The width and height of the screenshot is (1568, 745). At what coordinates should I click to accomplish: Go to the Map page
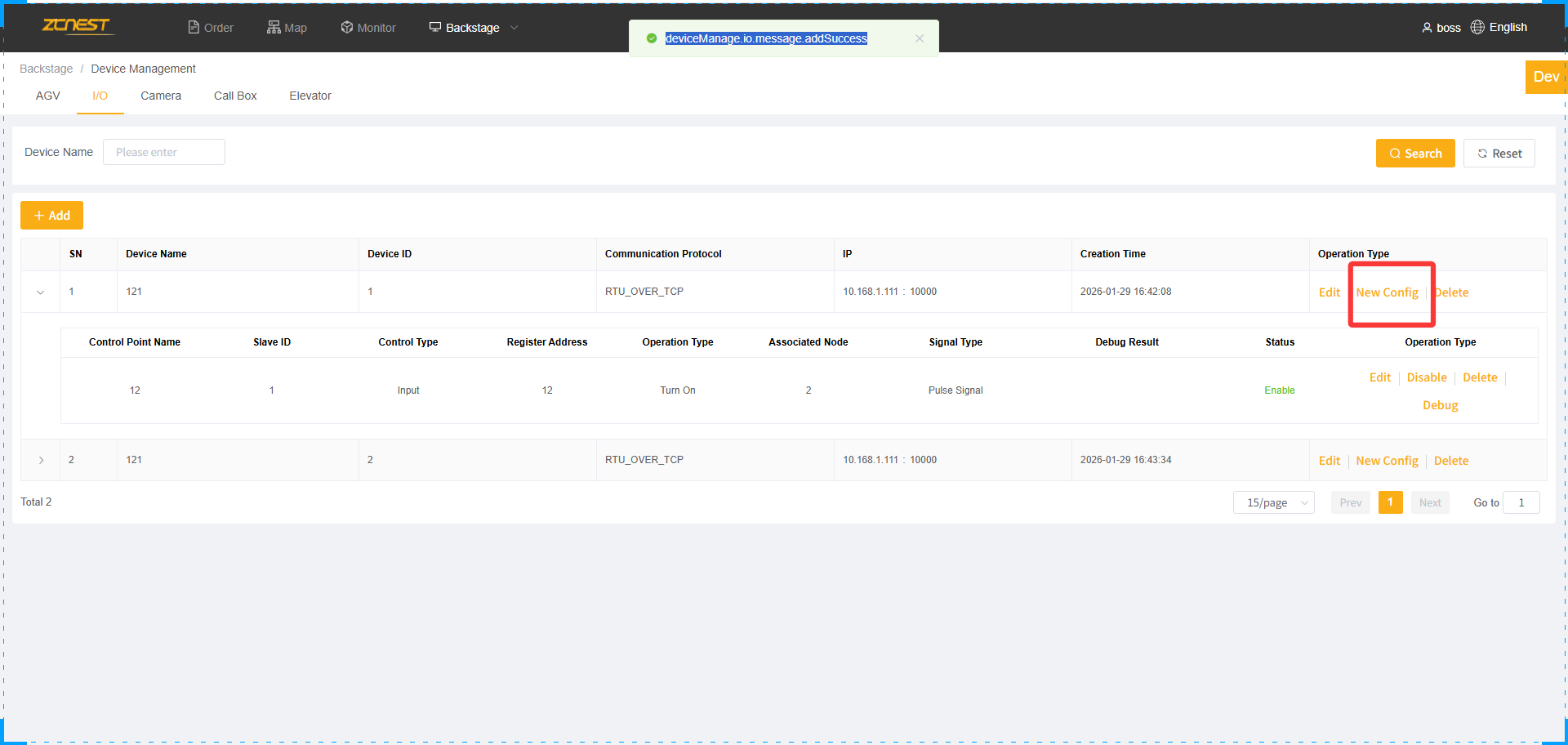click(x=287, y=28)
